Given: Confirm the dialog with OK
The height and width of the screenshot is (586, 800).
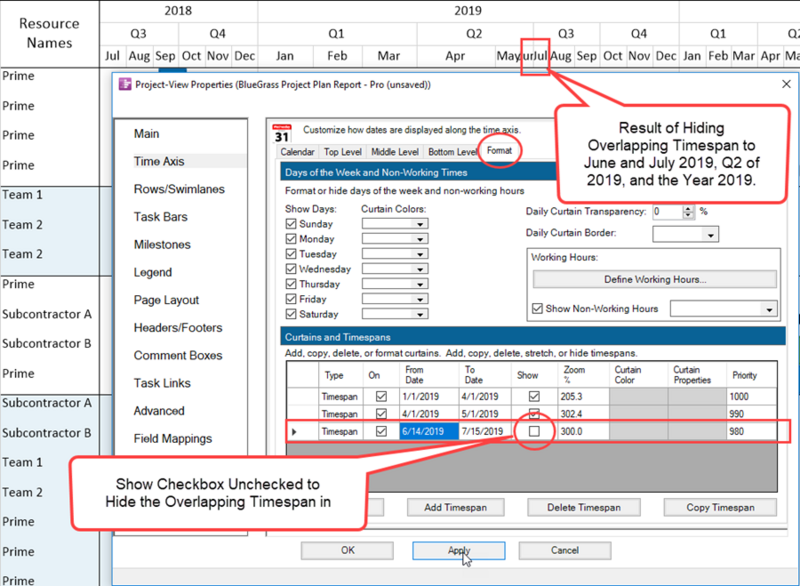Looking at the screenshot, I should (x=347, y=550).
